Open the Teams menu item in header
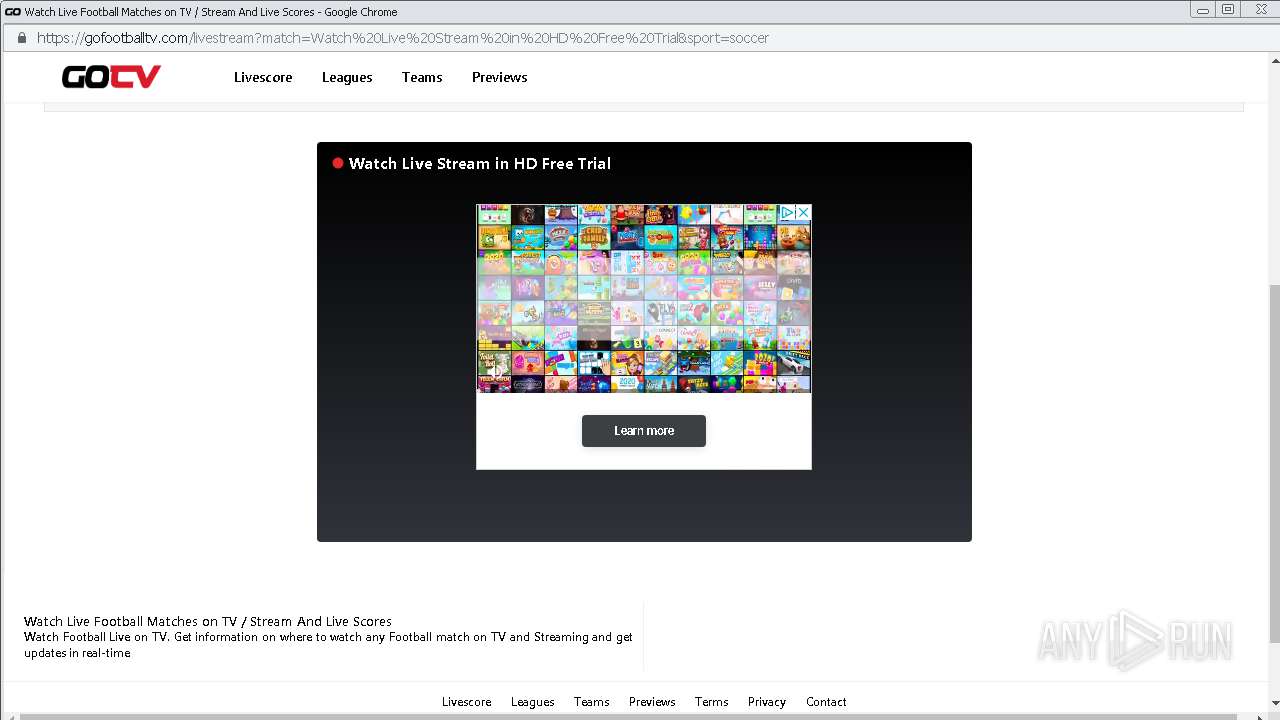This screenshot has height=720, width=1280. [422, 77]
